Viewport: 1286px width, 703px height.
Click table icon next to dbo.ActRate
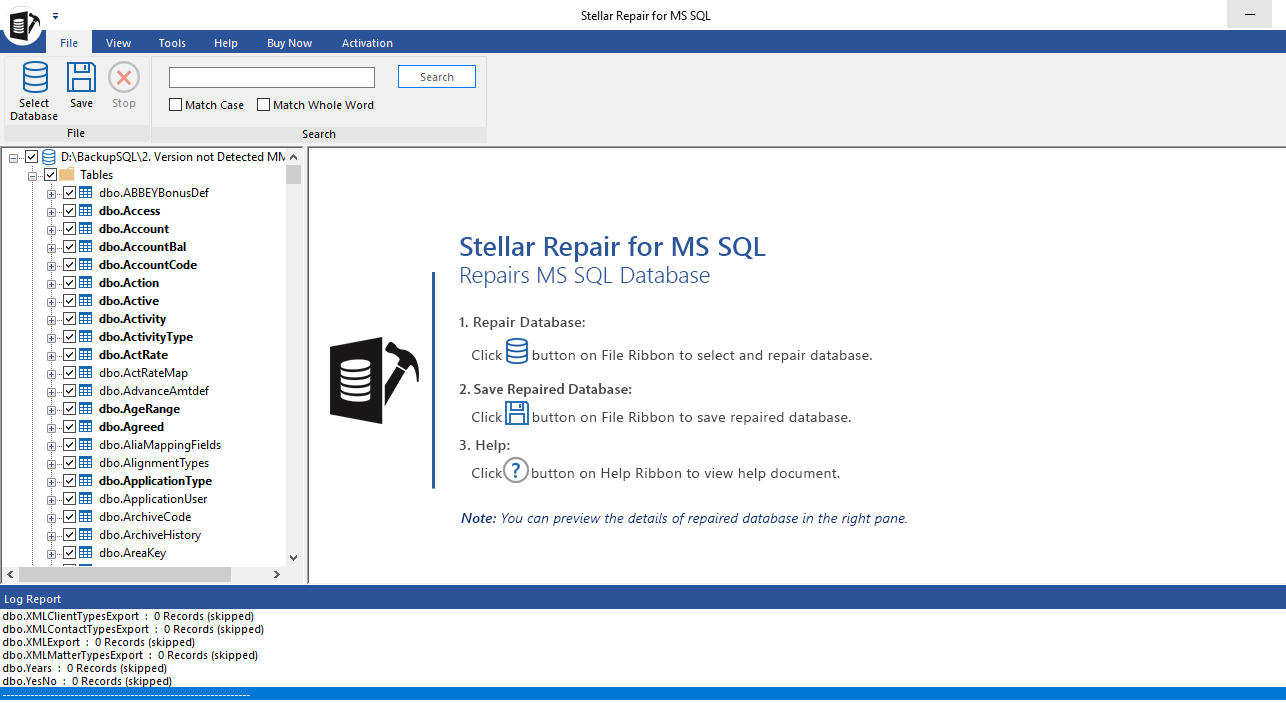click(x=86, y=355)
